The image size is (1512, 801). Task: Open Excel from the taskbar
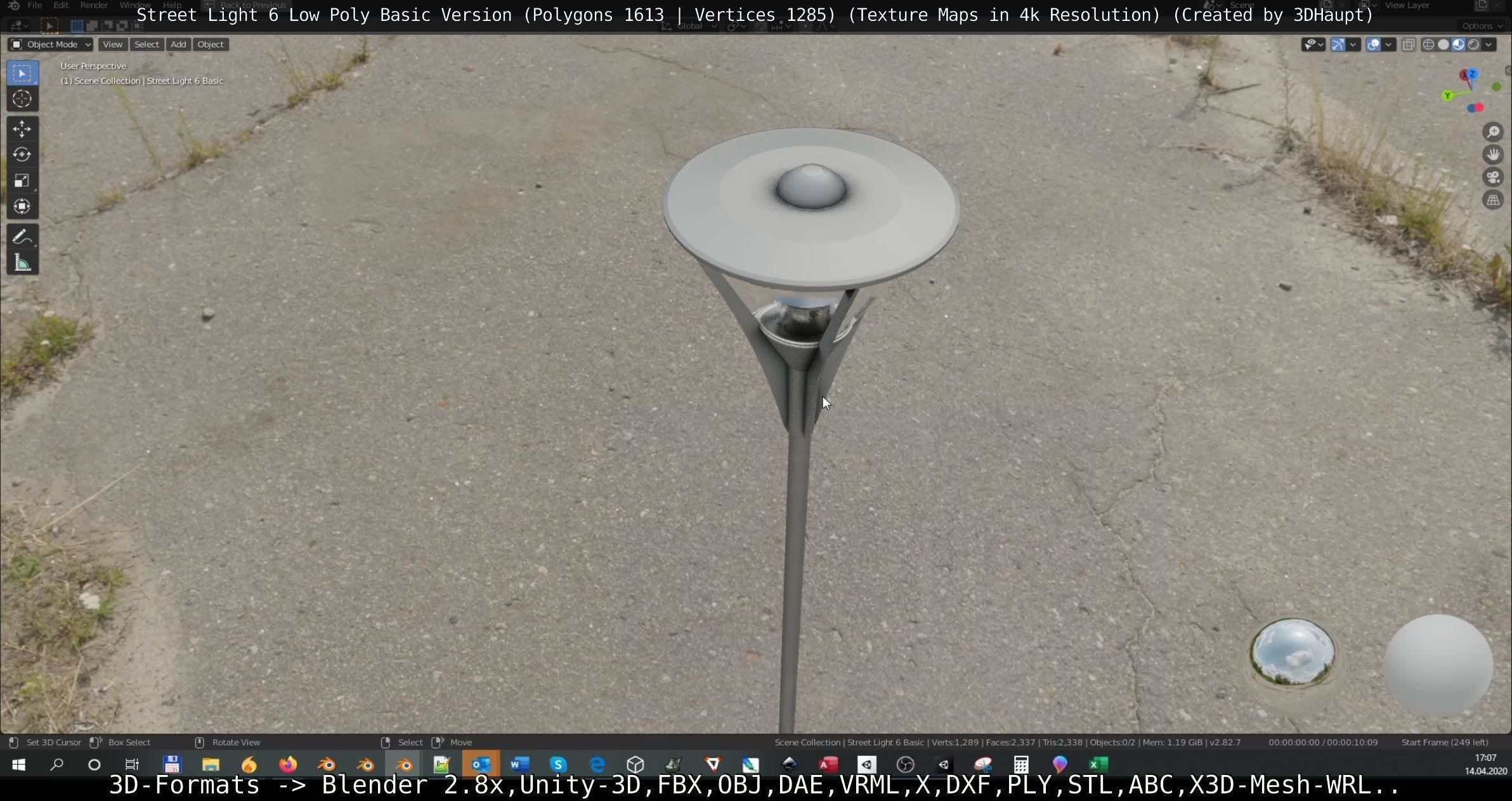(1098, 764)
